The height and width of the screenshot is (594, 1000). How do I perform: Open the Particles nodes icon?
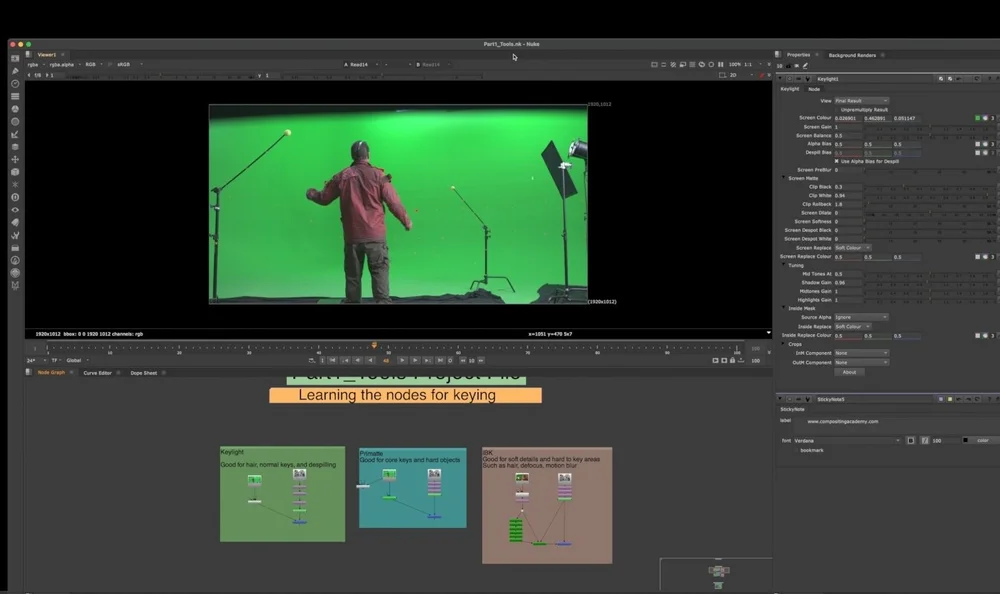click(15, 184)
